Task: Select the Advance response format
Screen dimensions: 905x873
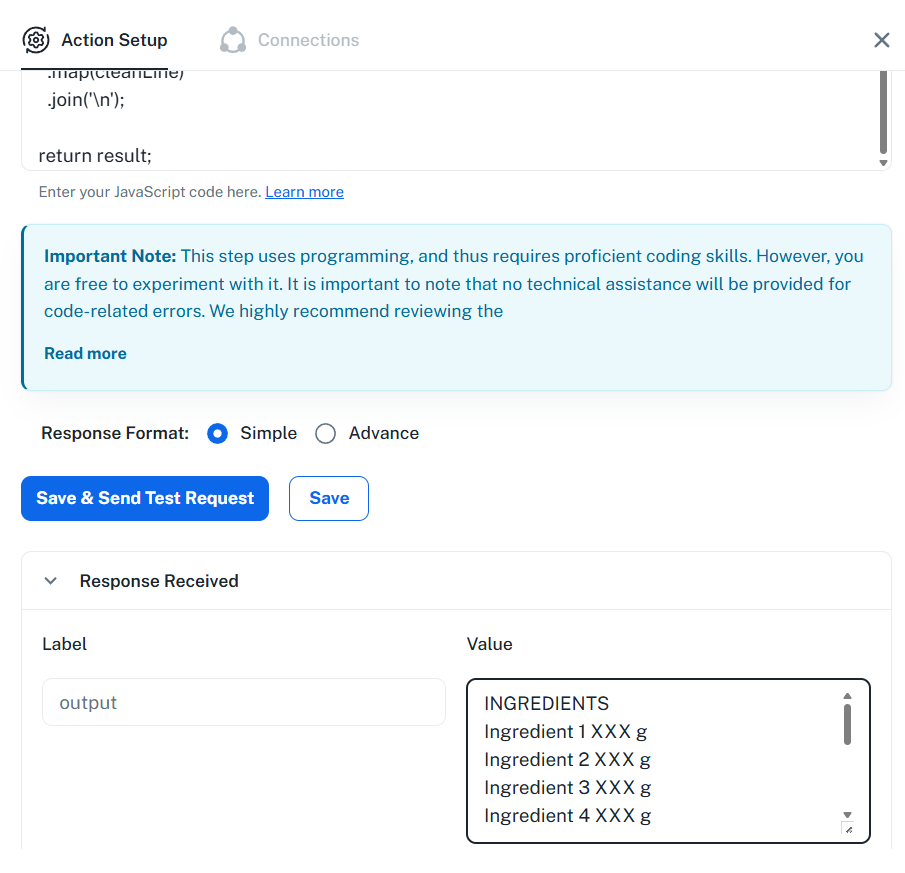Action: click(326, 433)
